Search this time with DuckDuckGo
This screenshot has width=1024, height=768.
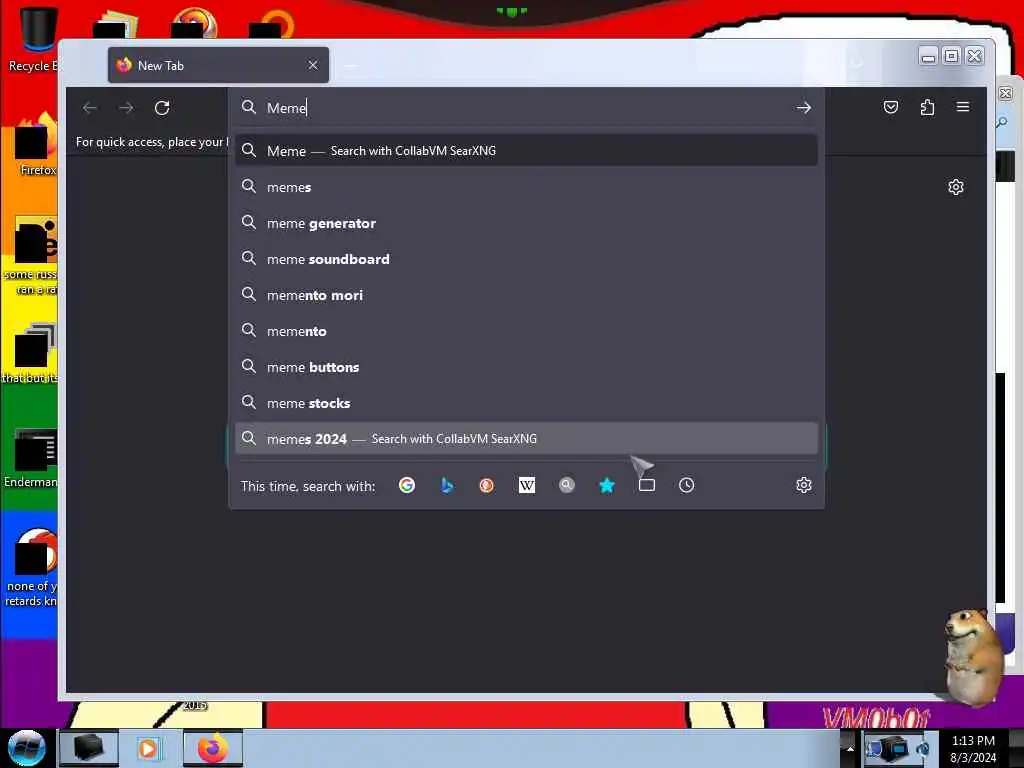(x=487, y=485)
